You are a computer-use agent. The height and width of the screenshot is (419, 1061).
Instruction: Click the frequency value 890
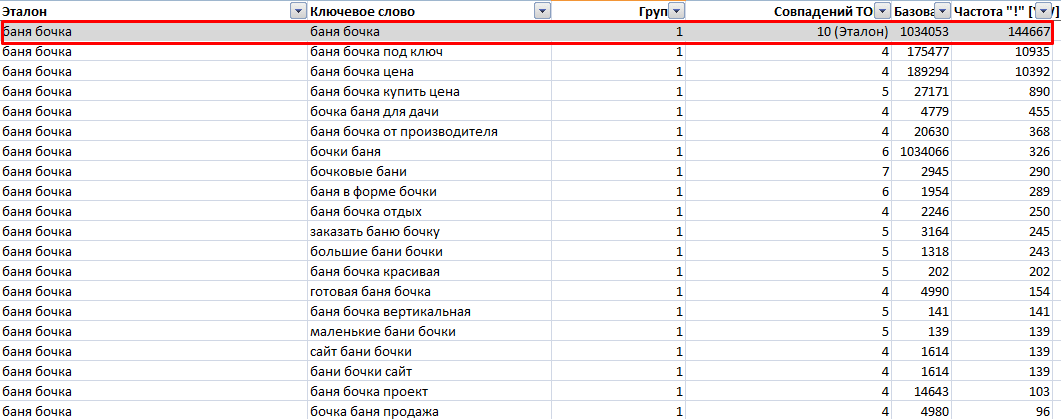point(1039,92)
